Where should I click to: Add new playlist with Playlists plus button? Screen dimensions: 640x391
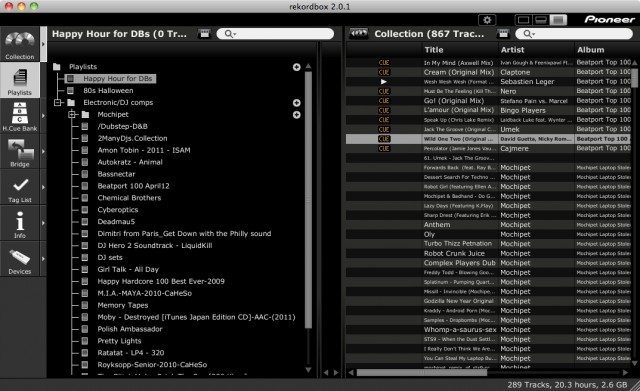[x=297, y=67]
